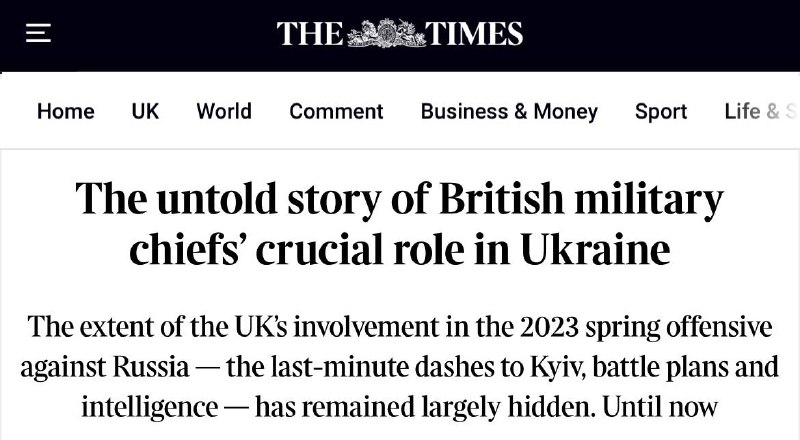Switch to the Sport section
The image size is (800, 440).
[x=661, y=111]
